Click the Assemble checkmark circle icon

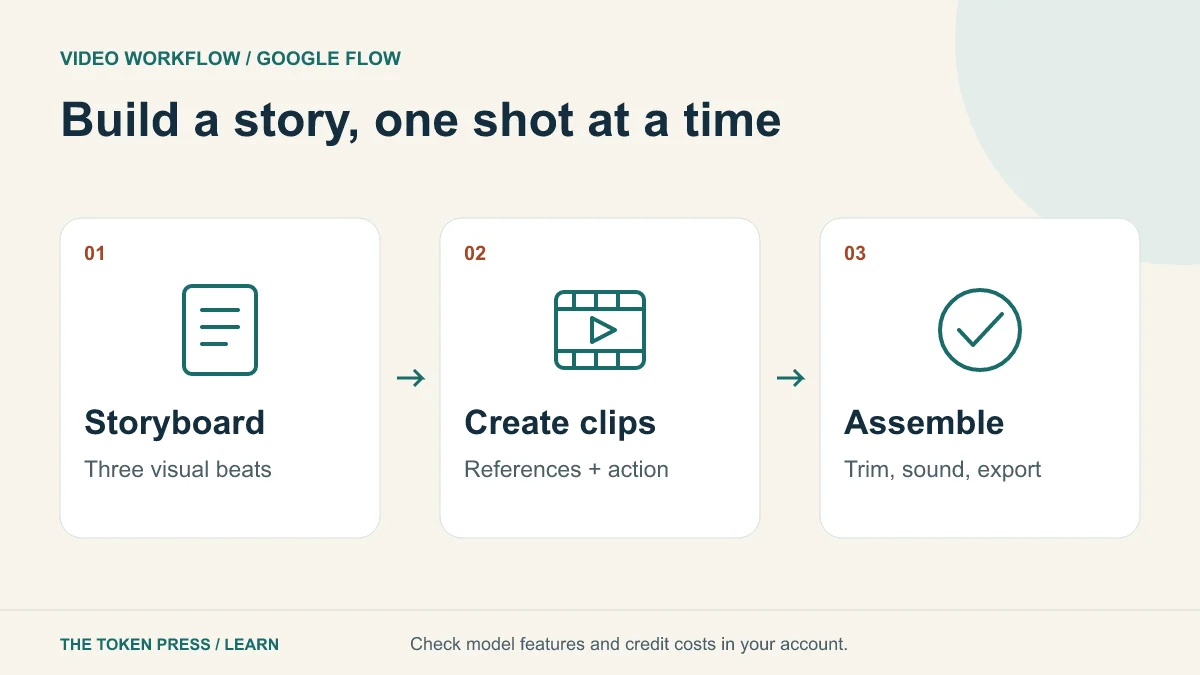tap(980, 330)
